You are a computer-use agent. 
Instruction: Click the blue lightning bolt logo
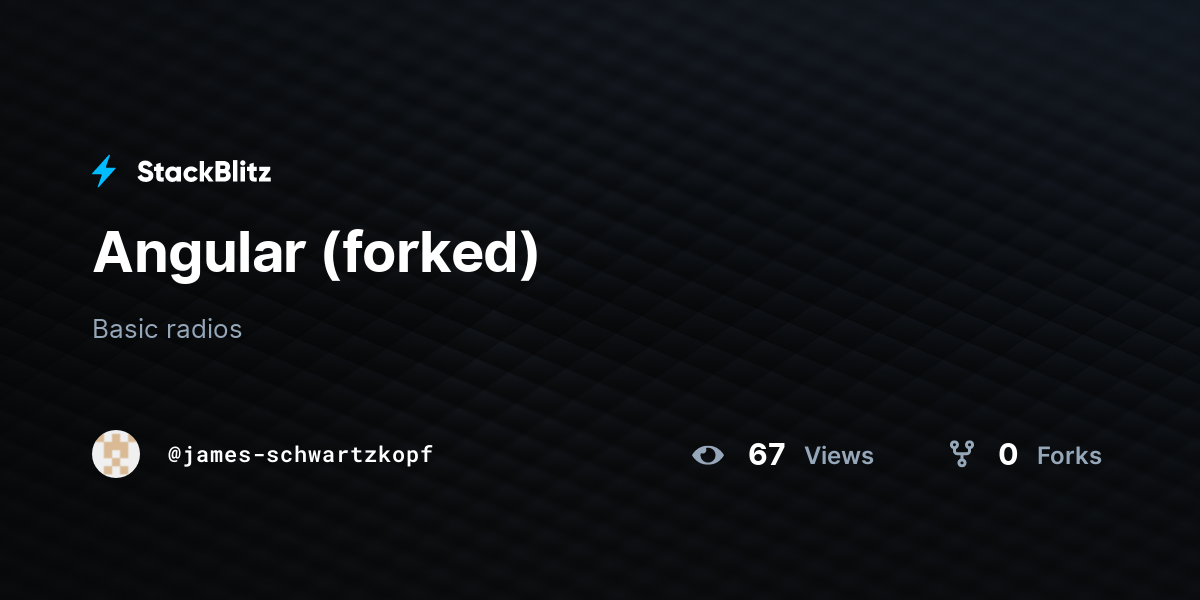104,172
